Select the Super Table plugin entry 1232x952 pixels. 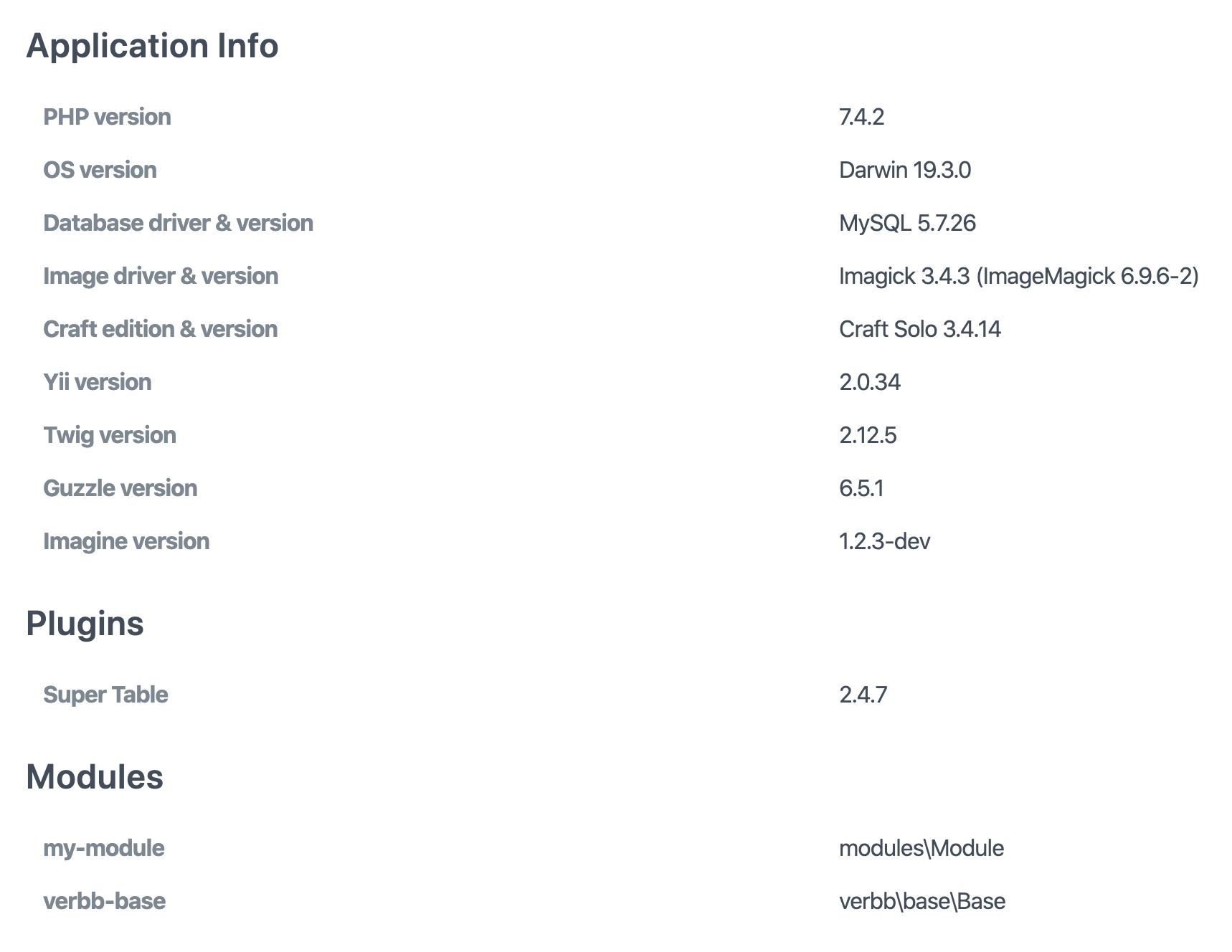[x=105, y=694]
